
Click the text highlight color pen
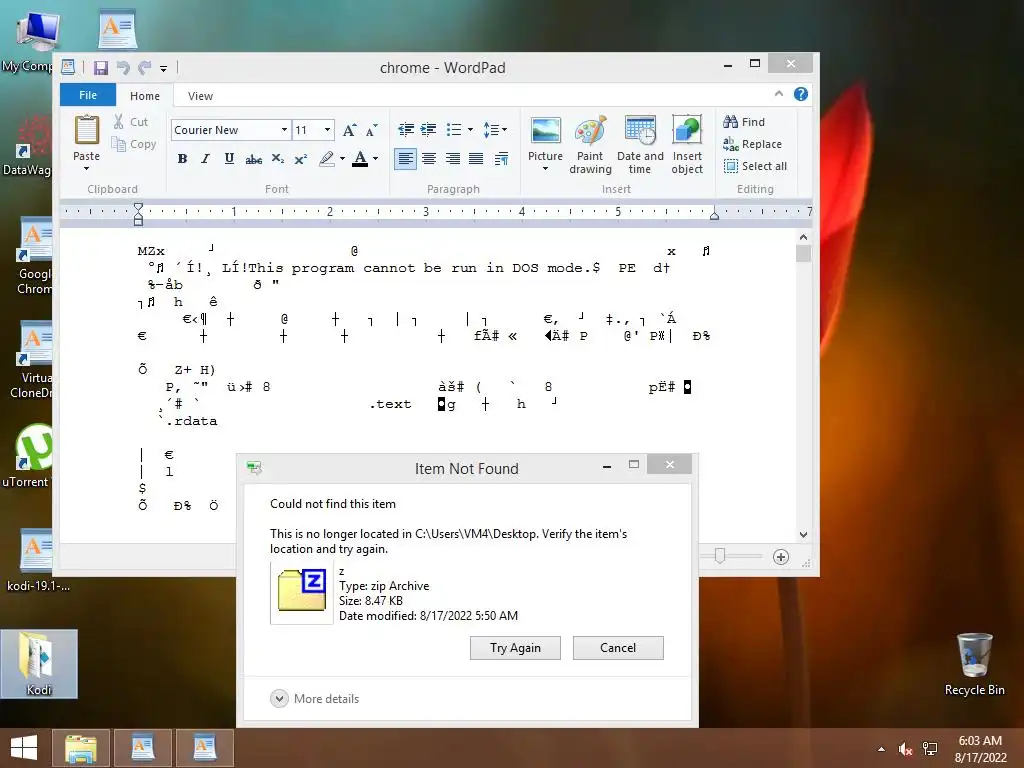[327, 159]
